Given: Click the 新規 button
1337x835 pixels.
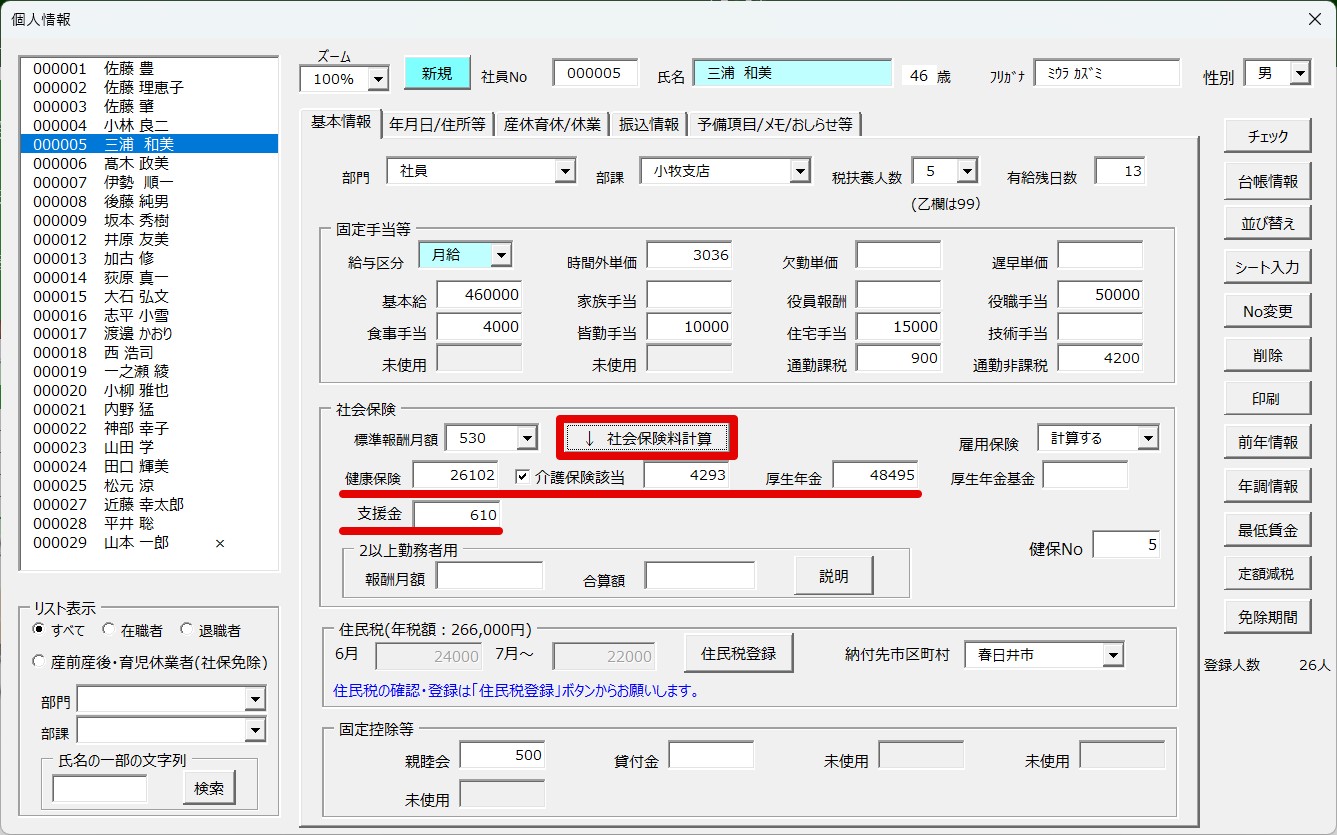Looking at the screenshot, I should 437,73.
